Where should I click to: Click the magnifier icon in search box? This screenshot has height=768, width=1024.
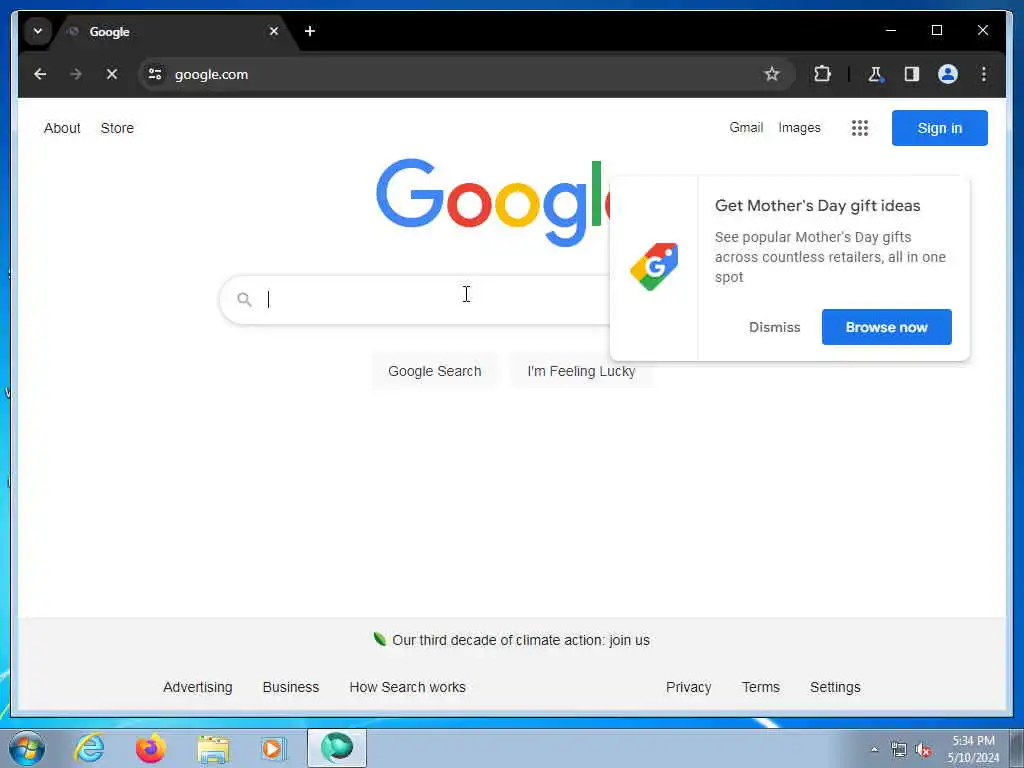coord(244,300)
